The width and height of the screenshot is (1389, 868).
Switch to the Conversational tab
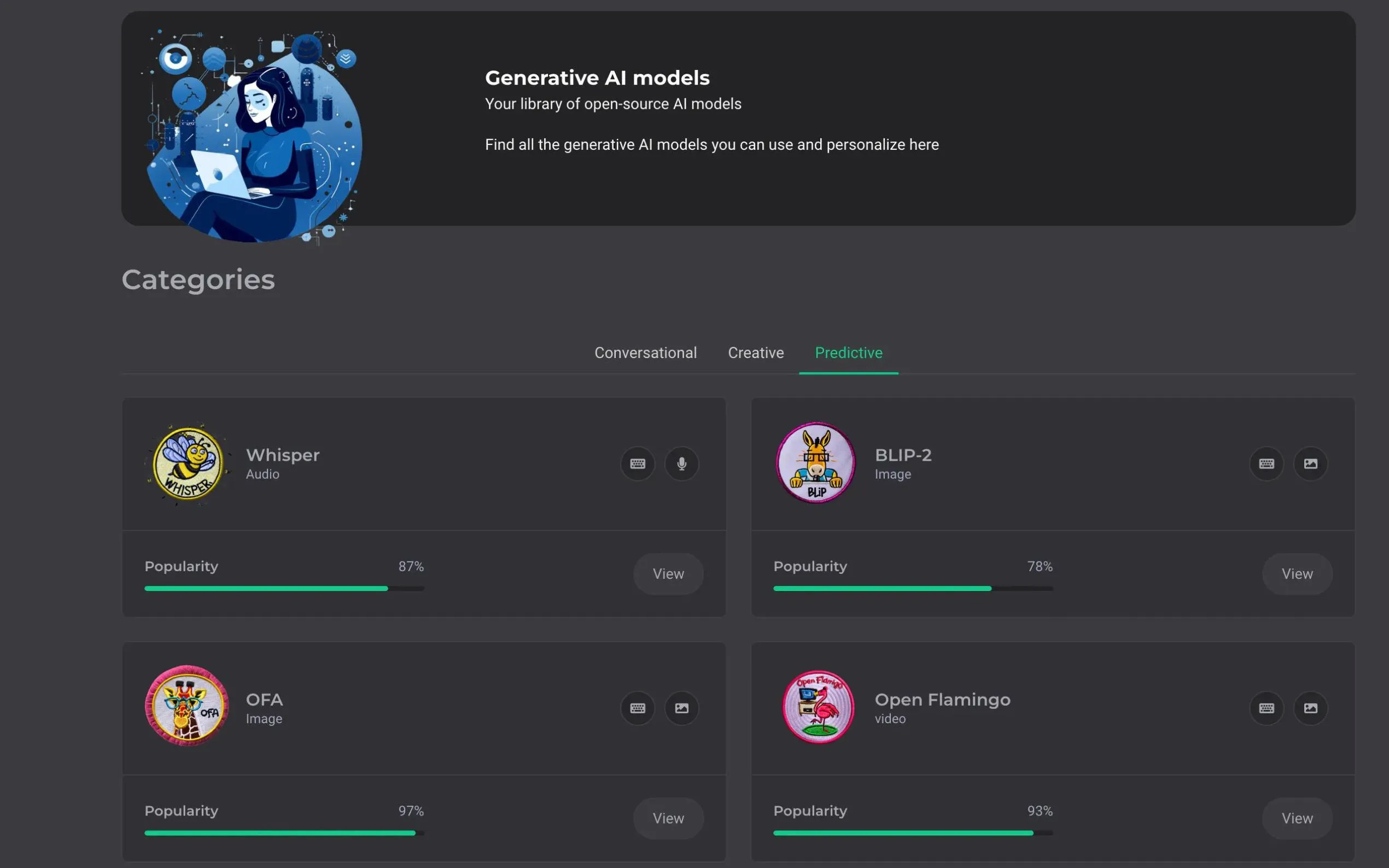pos(645,353)
